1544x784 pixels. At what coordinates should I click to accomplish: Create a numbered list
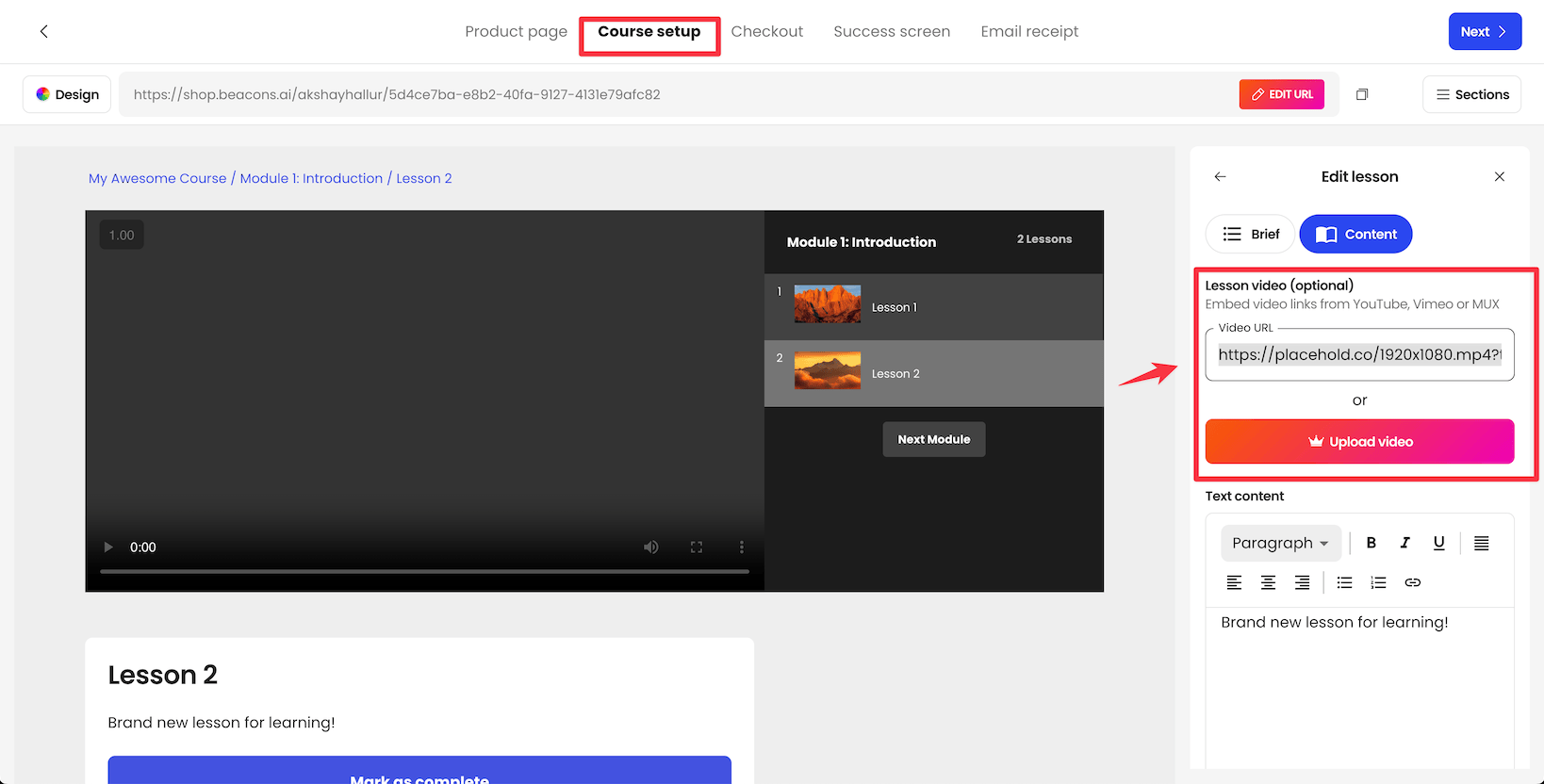[x=1378, y=582]
